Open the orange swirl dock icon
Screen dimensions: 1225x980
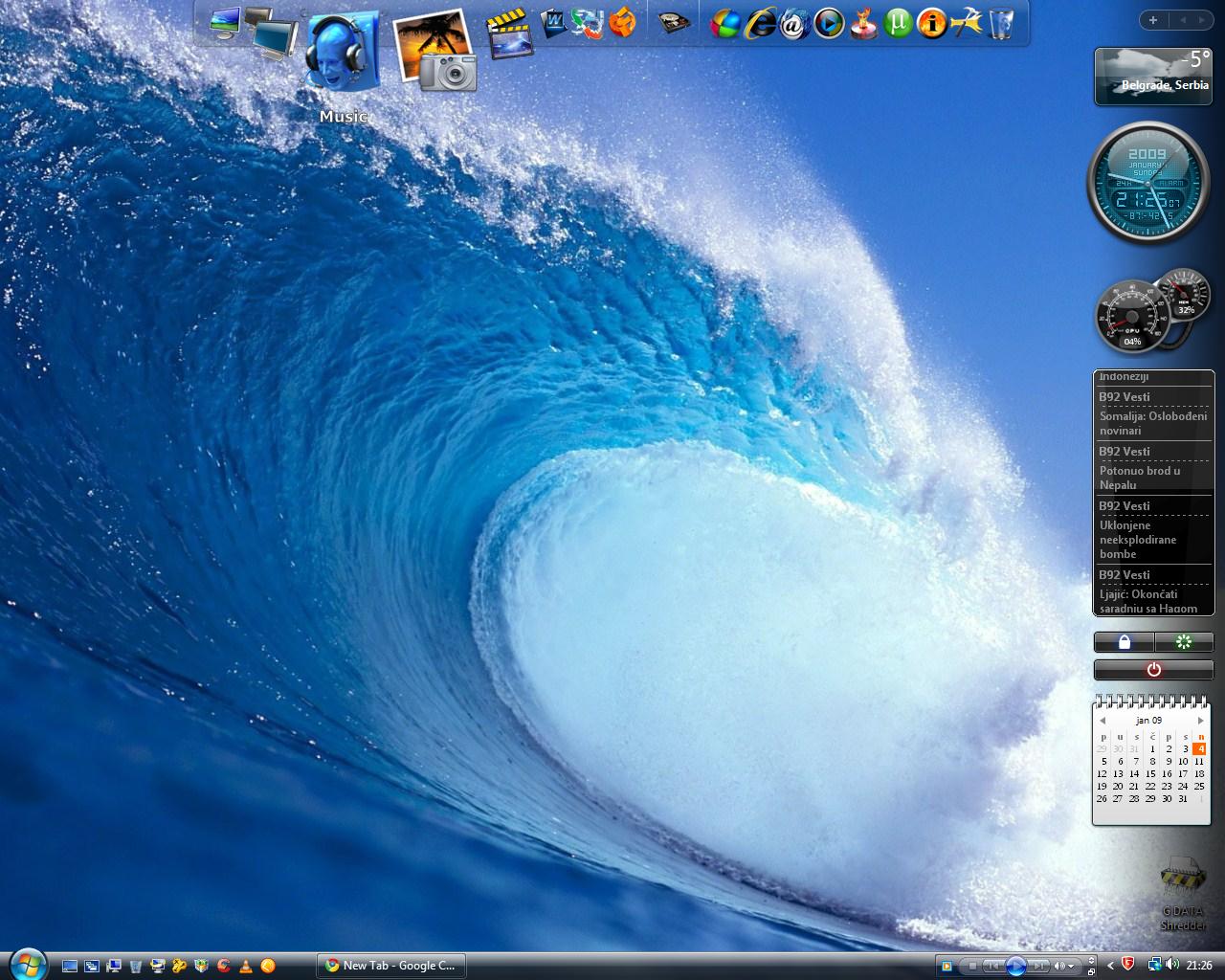click(x=622, y=23)
